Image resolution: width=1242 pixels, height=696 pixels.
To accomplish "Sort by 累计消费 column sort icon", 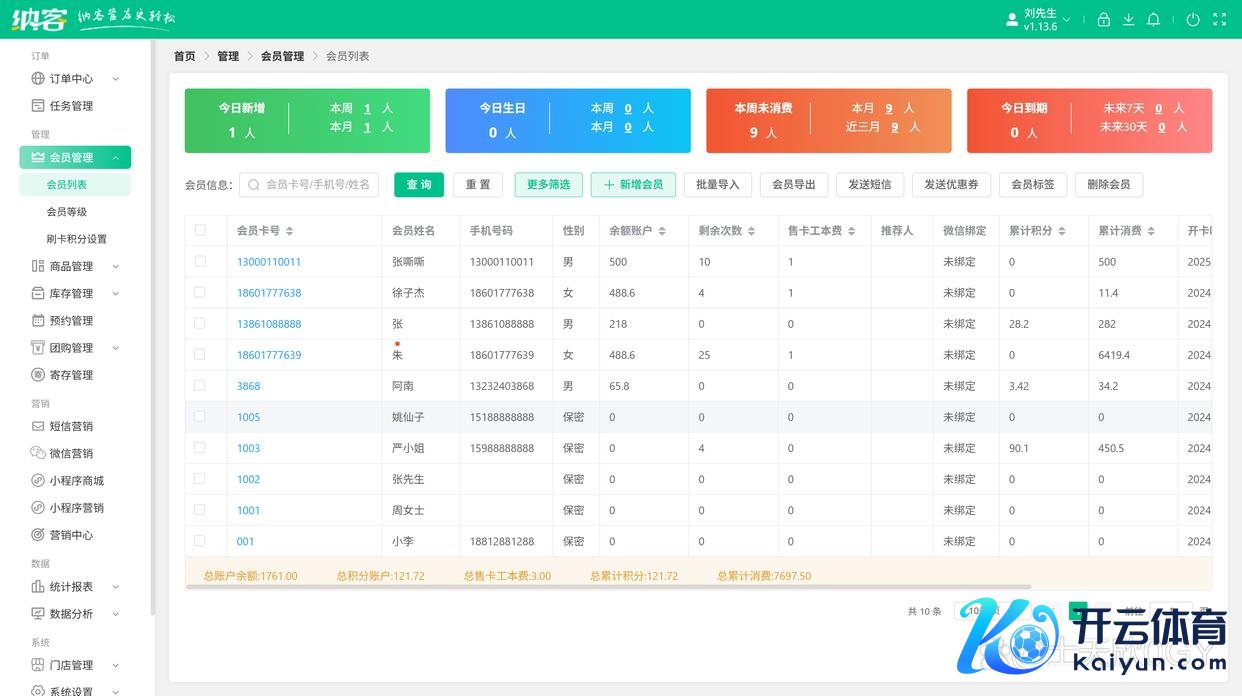I will point(1151,231).
